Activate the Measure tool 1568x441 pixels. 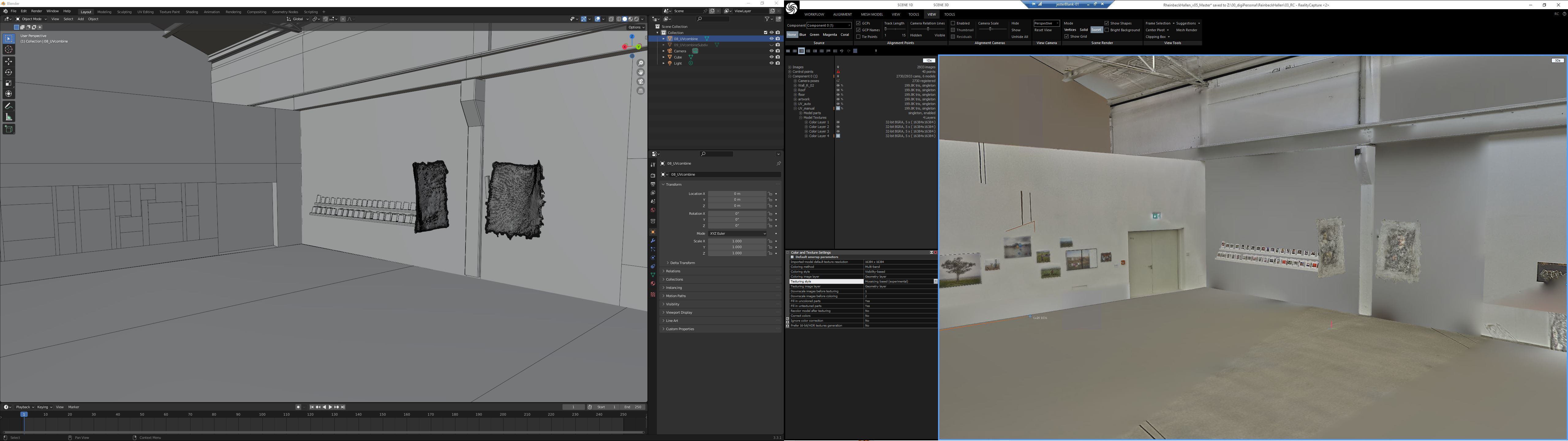(x=9, y=117)
